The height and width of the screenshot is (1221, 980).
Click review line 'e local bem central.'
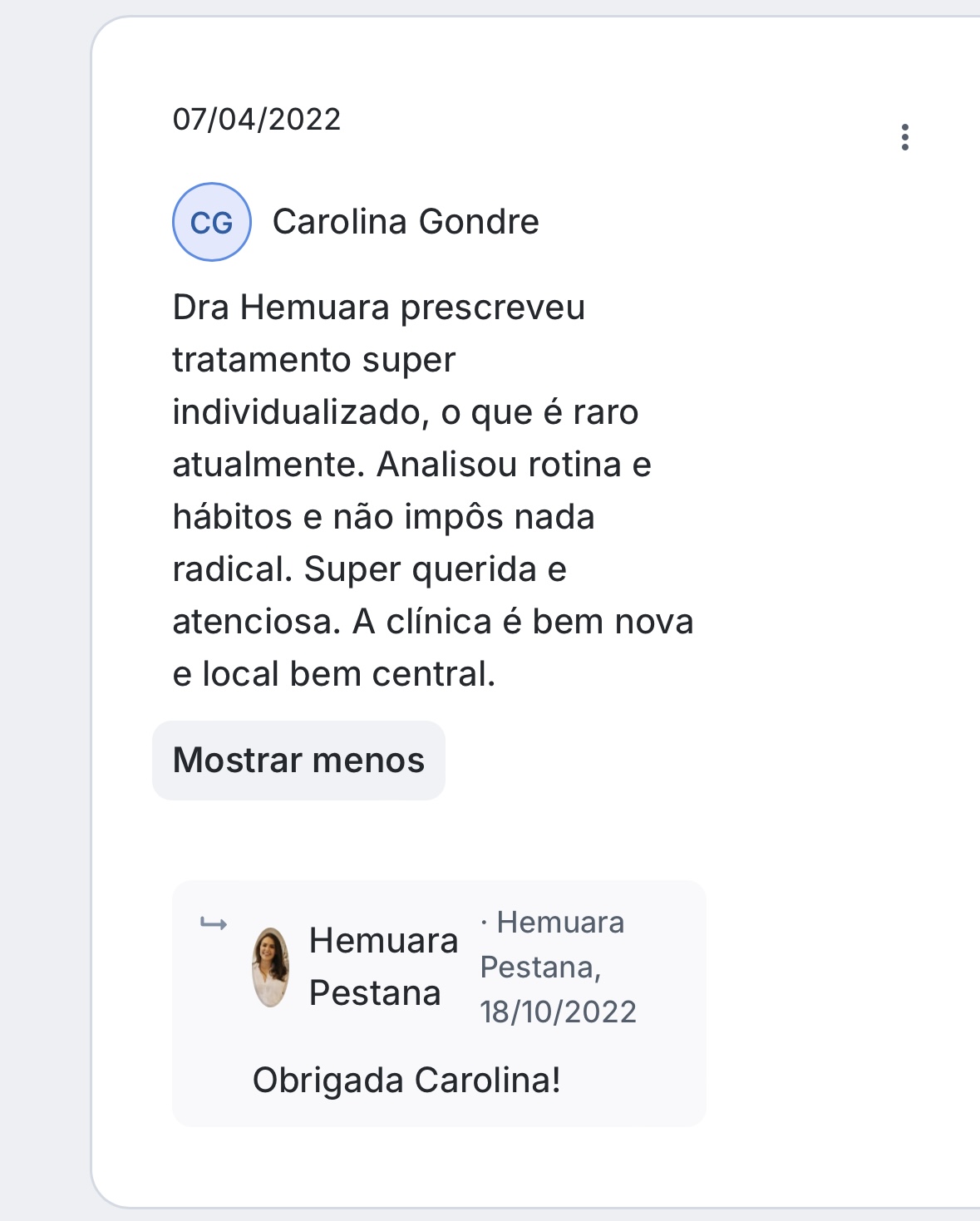point(334,674)
